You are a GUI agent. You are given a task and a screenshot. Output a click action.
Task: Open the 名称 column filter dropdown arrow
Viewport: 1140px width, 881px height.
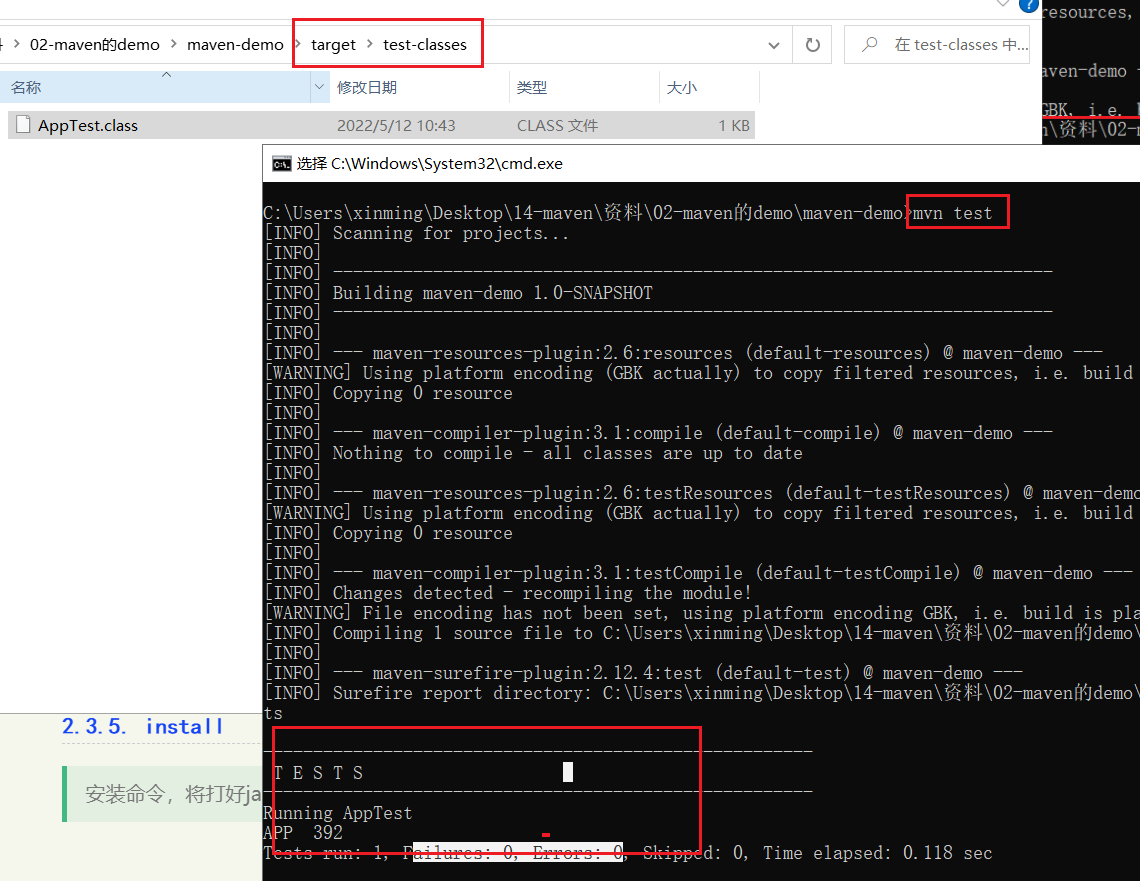tap(320, 88)
